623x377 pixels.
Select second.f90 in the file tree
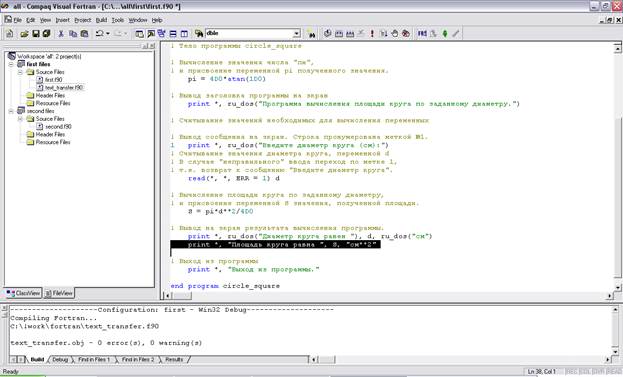58,127
